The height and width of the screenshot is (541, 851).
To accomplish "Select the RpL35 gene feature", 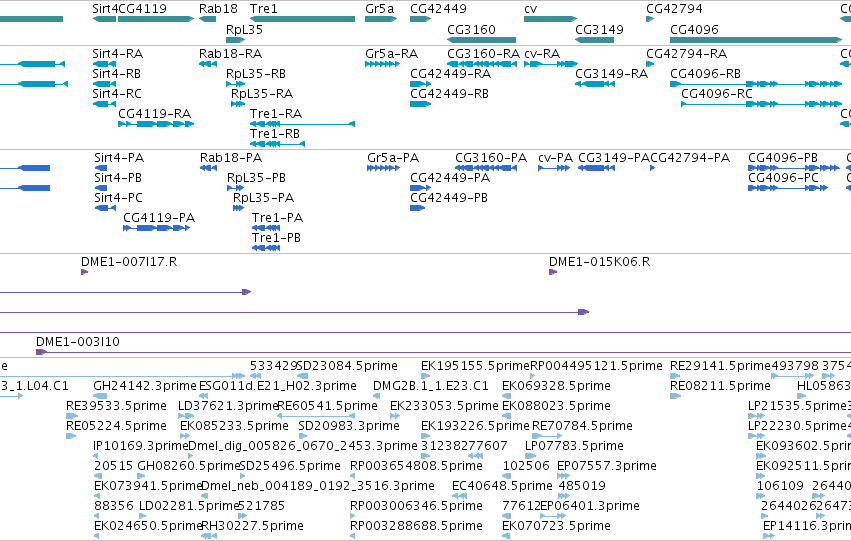I will click(x=236, y=40).
